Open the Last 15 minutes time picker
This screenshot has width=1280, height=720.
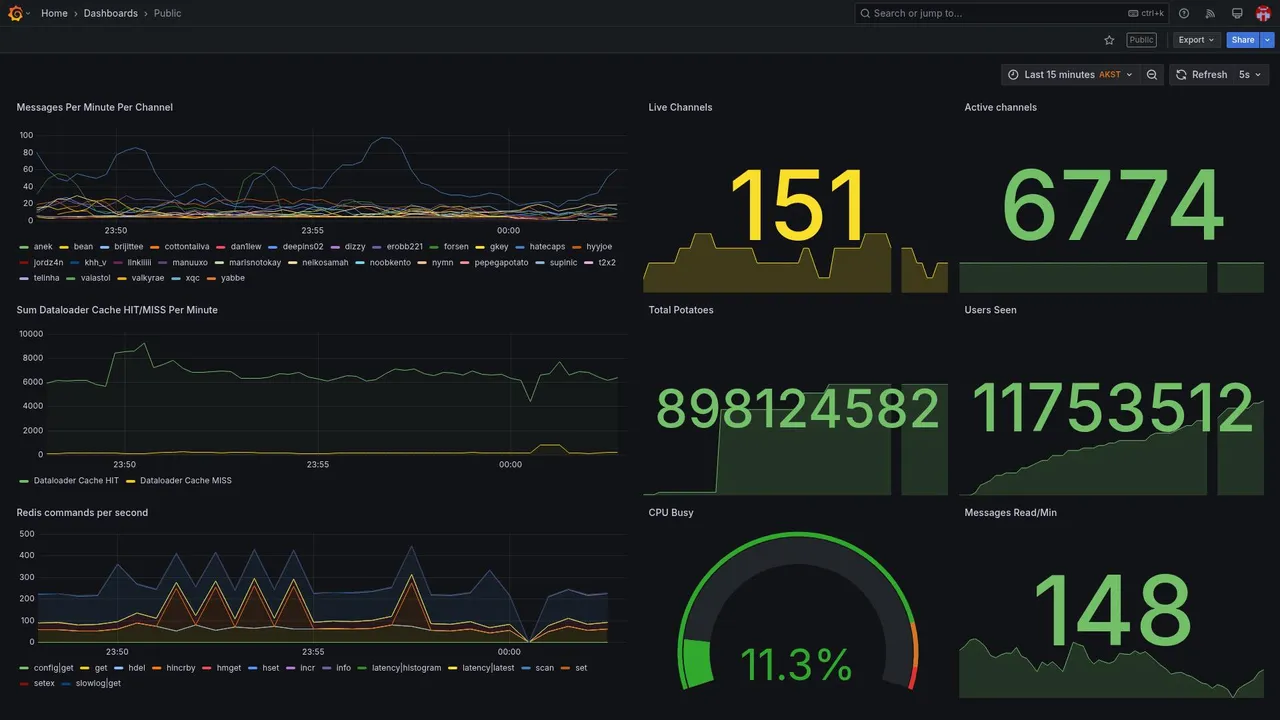coord(1070,74)
